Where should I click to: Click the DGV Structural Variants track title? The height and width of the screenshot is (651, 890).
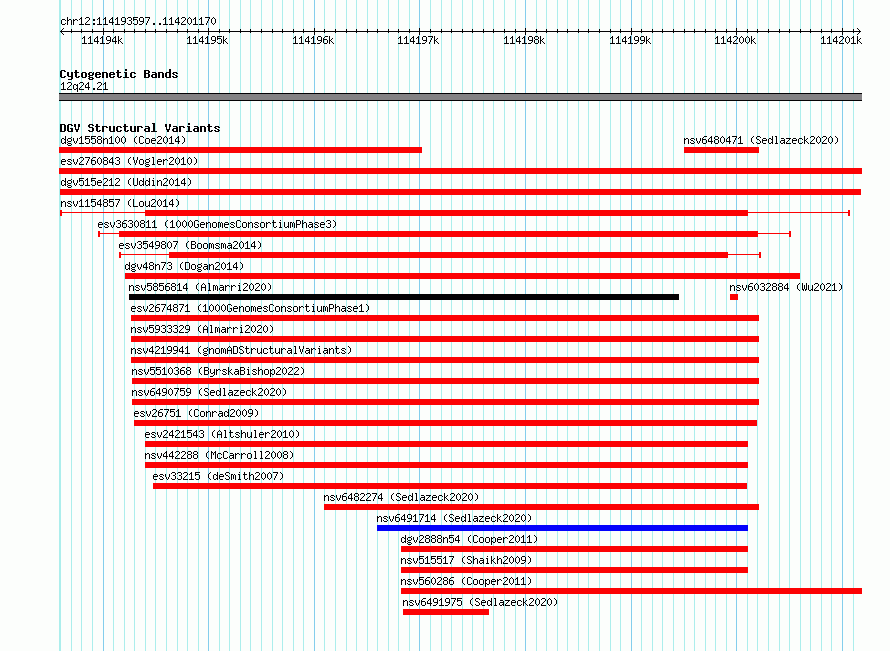[x=140, y=128]
